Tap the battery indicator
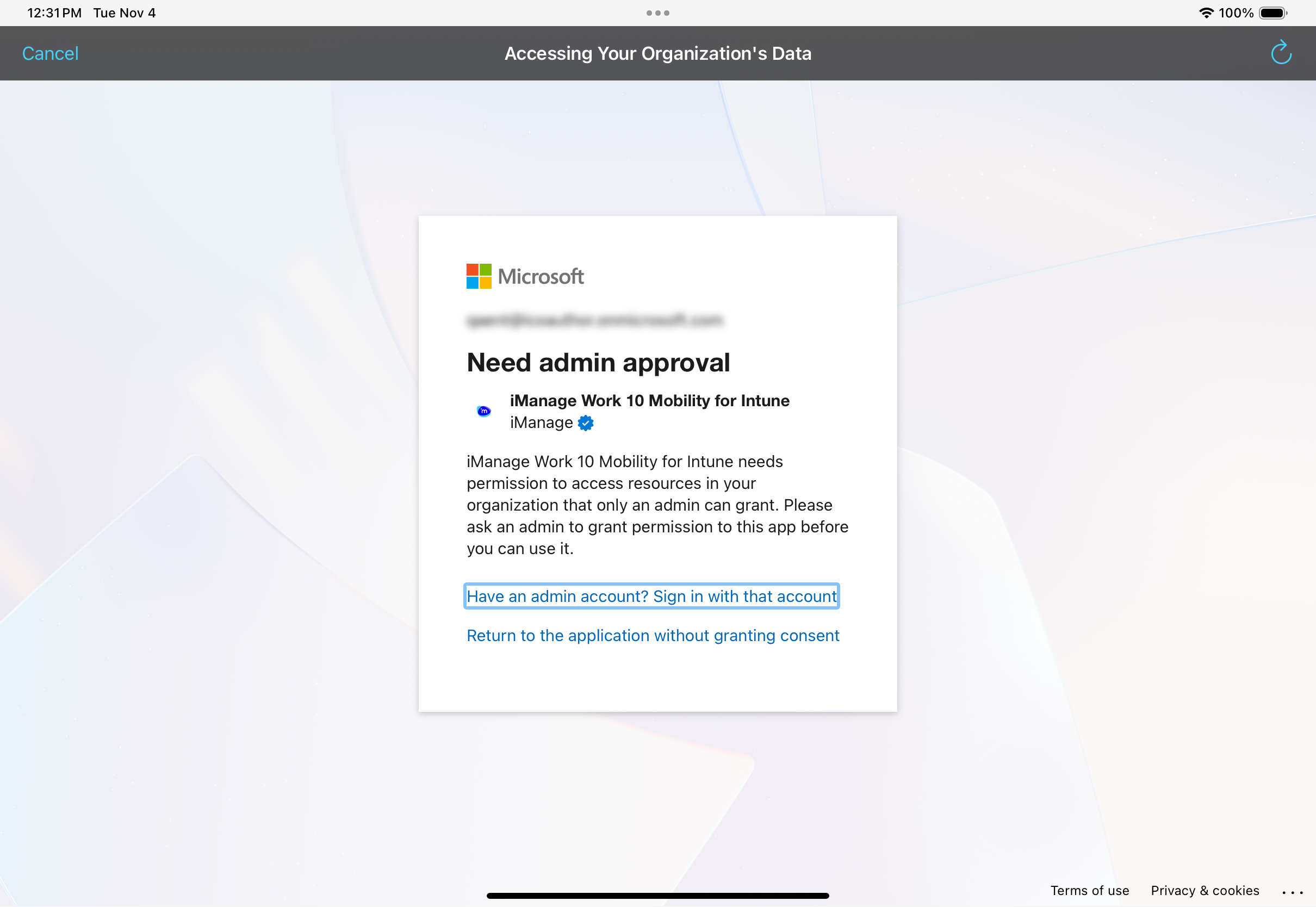This screenshot has height=907, width=1316. click(1273, 13)
